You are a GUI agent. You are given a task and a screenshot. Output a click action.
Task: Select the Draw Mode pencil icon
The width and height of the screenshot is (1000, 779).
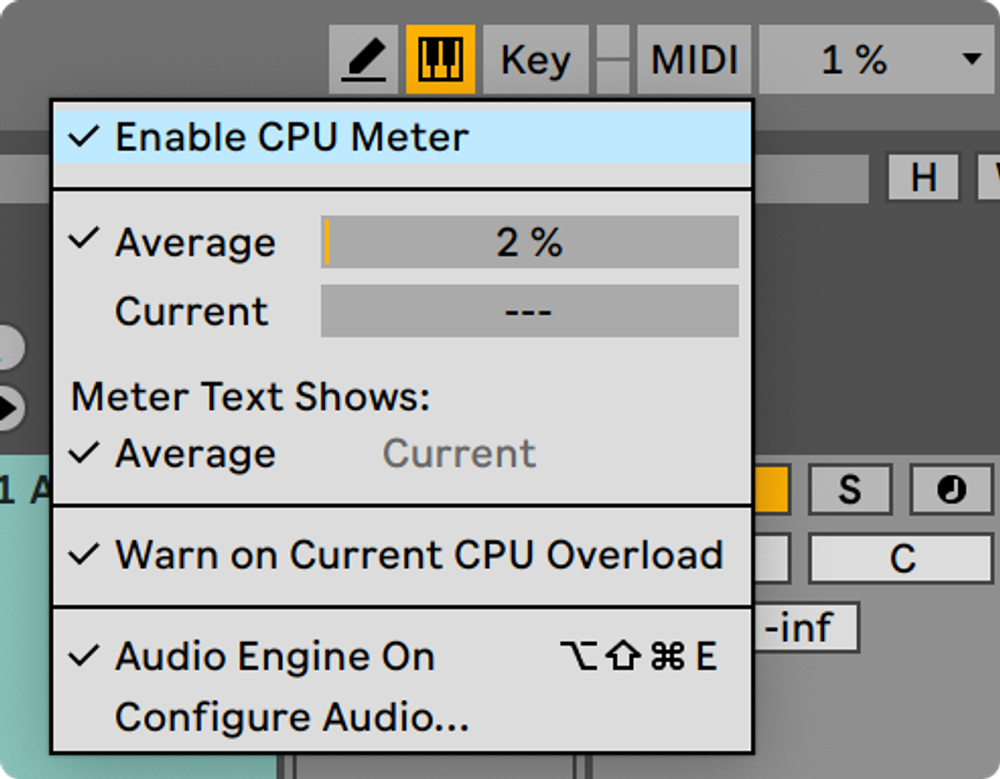[x=366, y=58]
